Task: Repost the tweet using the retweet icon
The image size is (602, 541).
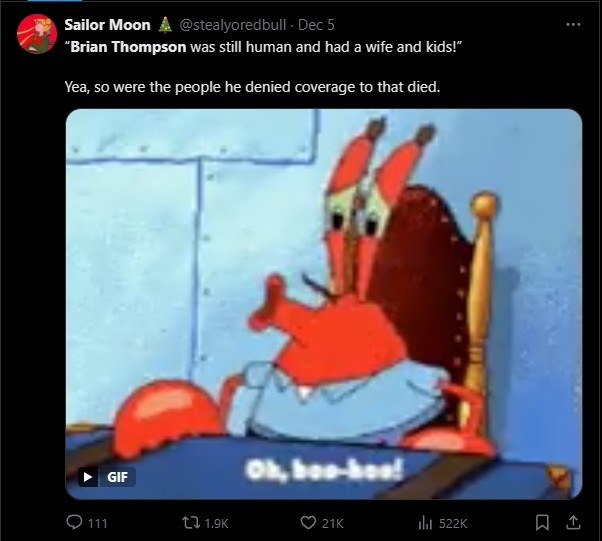Action: pyautogui.click(x=191, y=523)
